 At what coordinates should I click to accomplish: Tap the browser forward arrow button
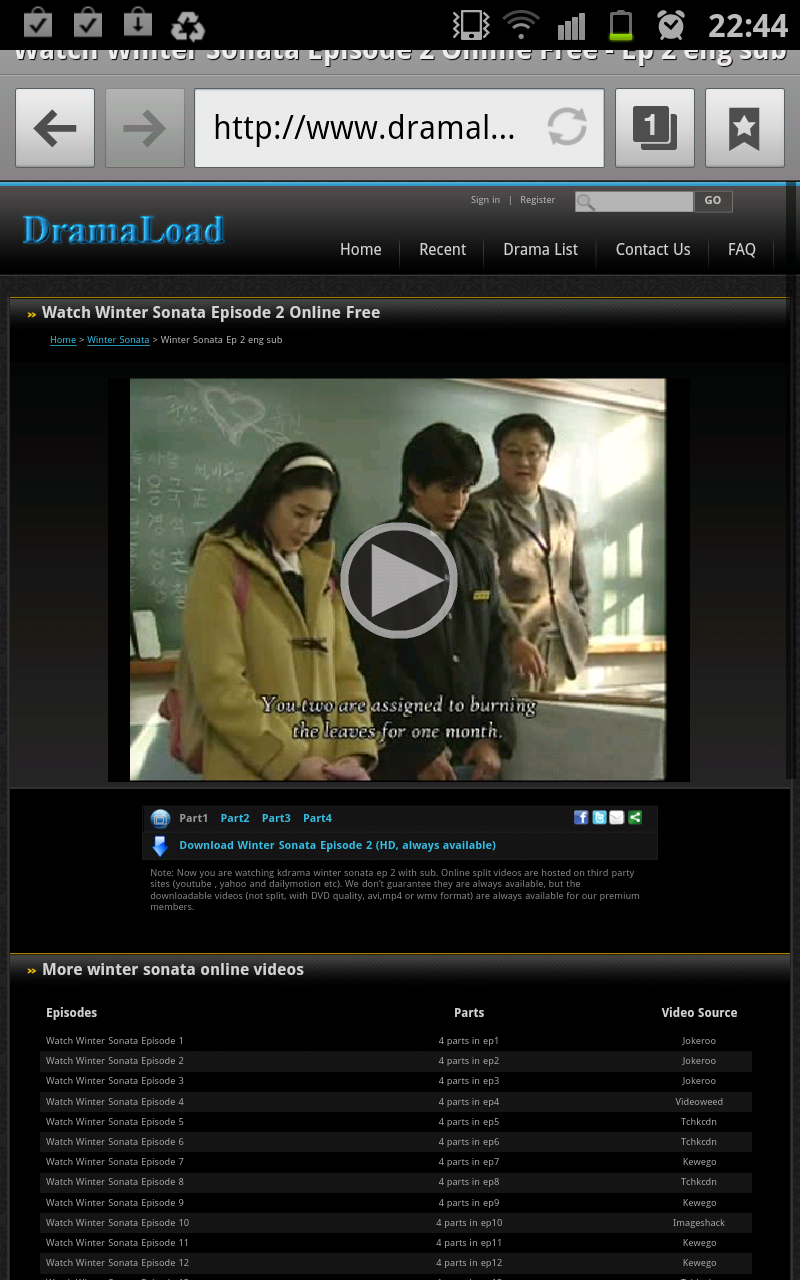(145, 128)
